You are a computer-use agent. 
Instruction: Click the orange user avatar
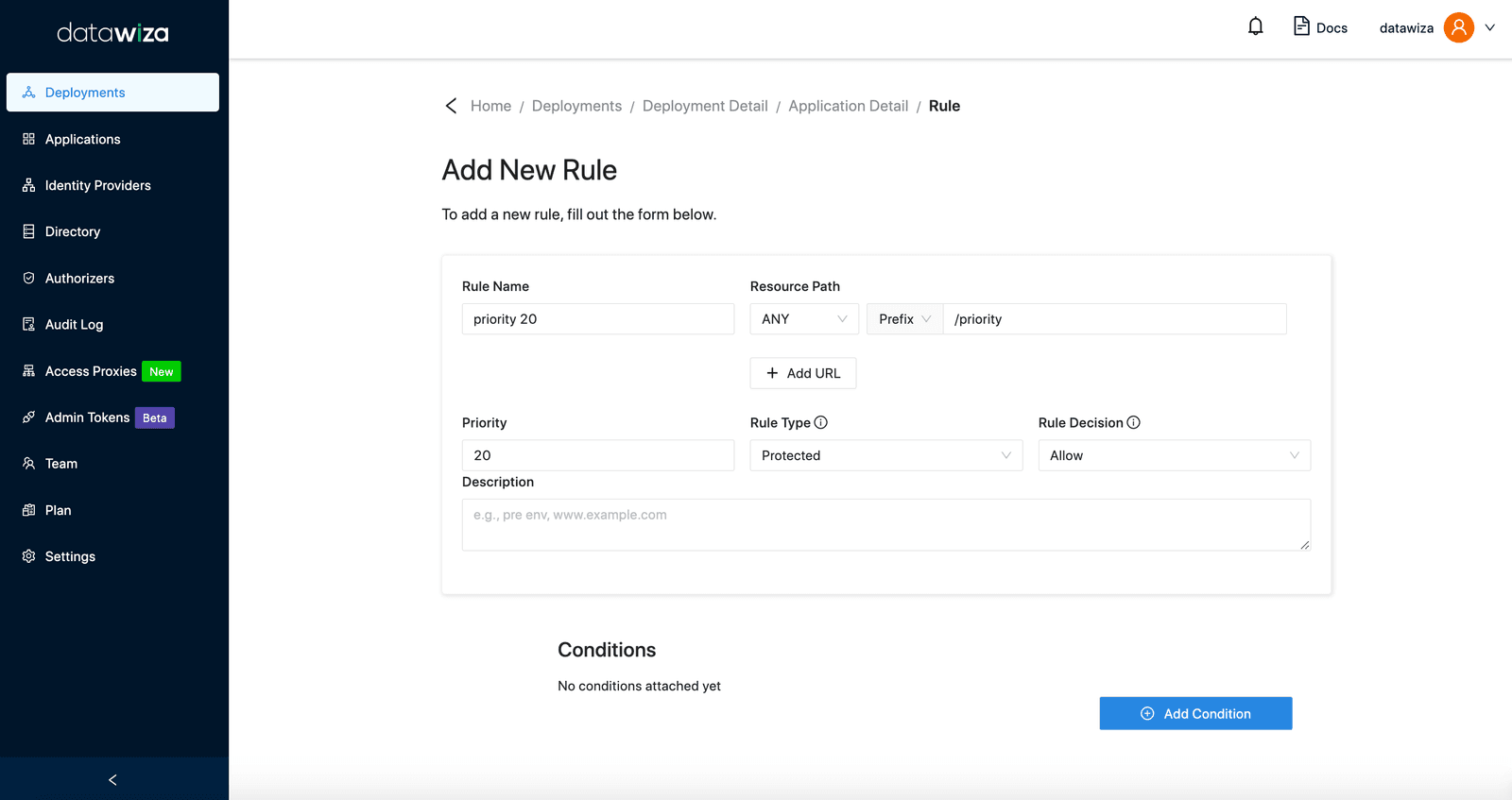(x=1459, y=27)
